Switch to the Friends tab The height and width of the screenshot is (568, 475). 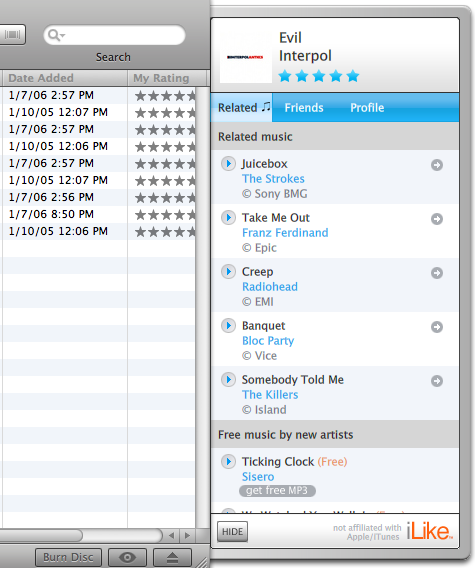pos(304,108)
